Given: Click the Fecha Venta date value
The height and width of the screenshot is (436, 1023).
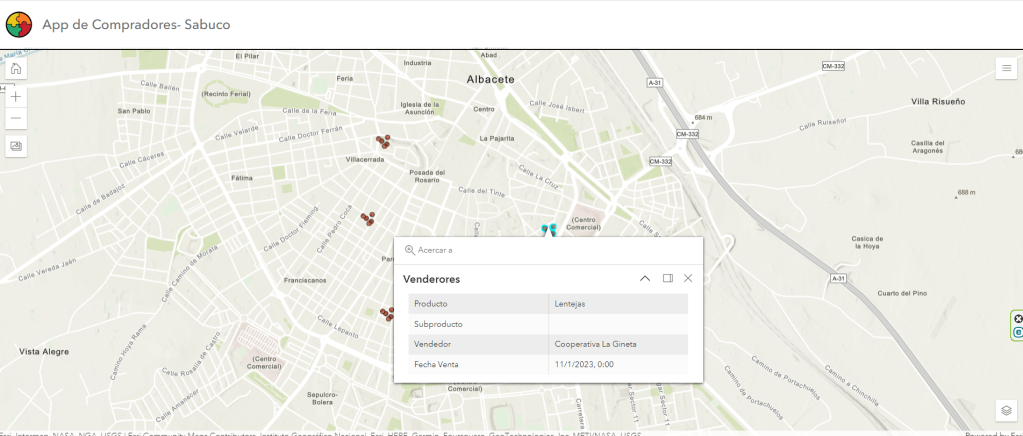Looking at the screenshot, I should pos(584,364).
